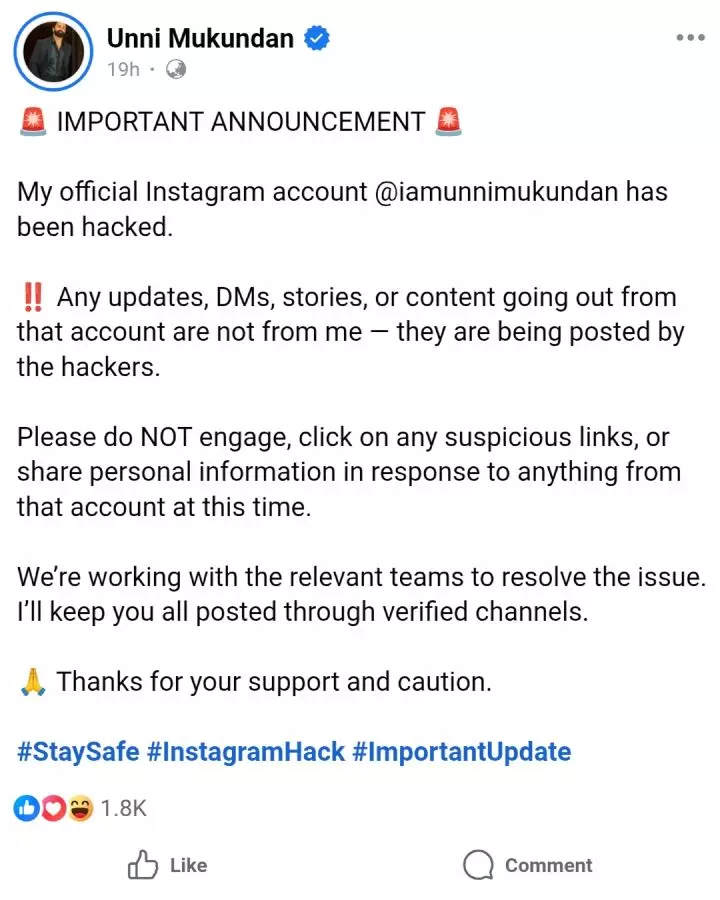Click the globe public privacy icon

click(176, 70)
